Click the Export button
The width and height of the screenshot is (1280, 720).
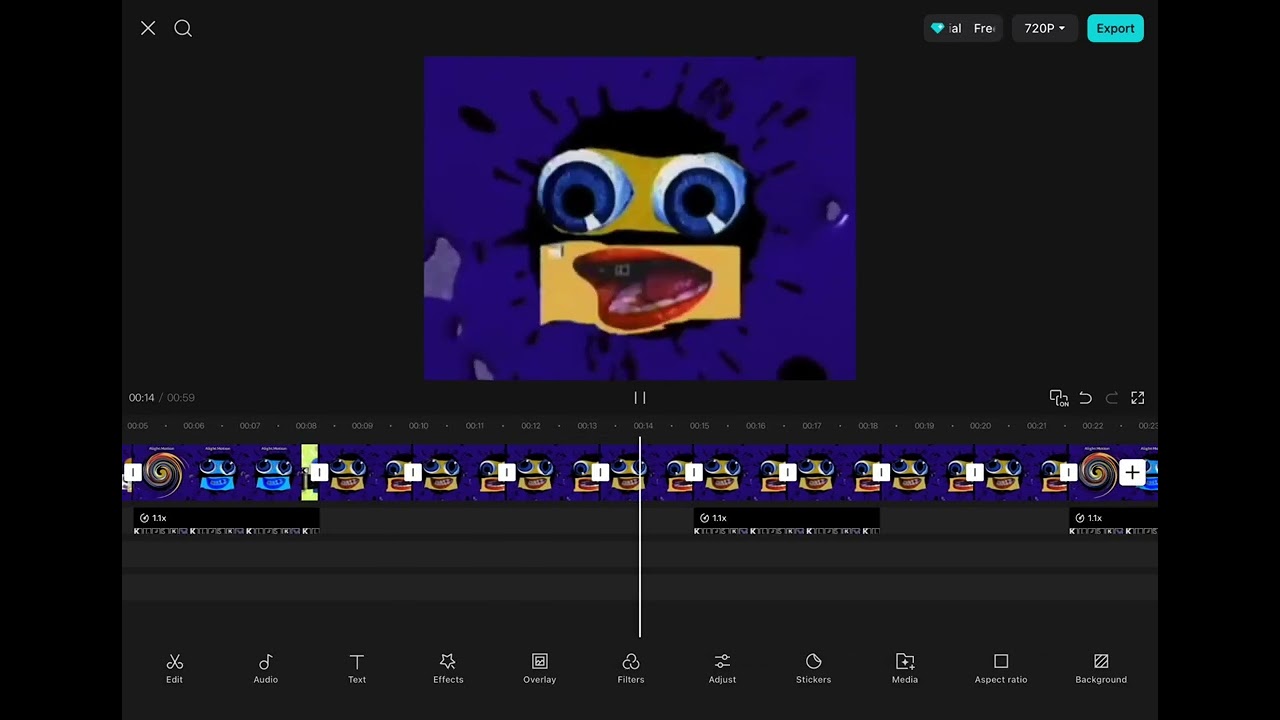(1115, 28)
